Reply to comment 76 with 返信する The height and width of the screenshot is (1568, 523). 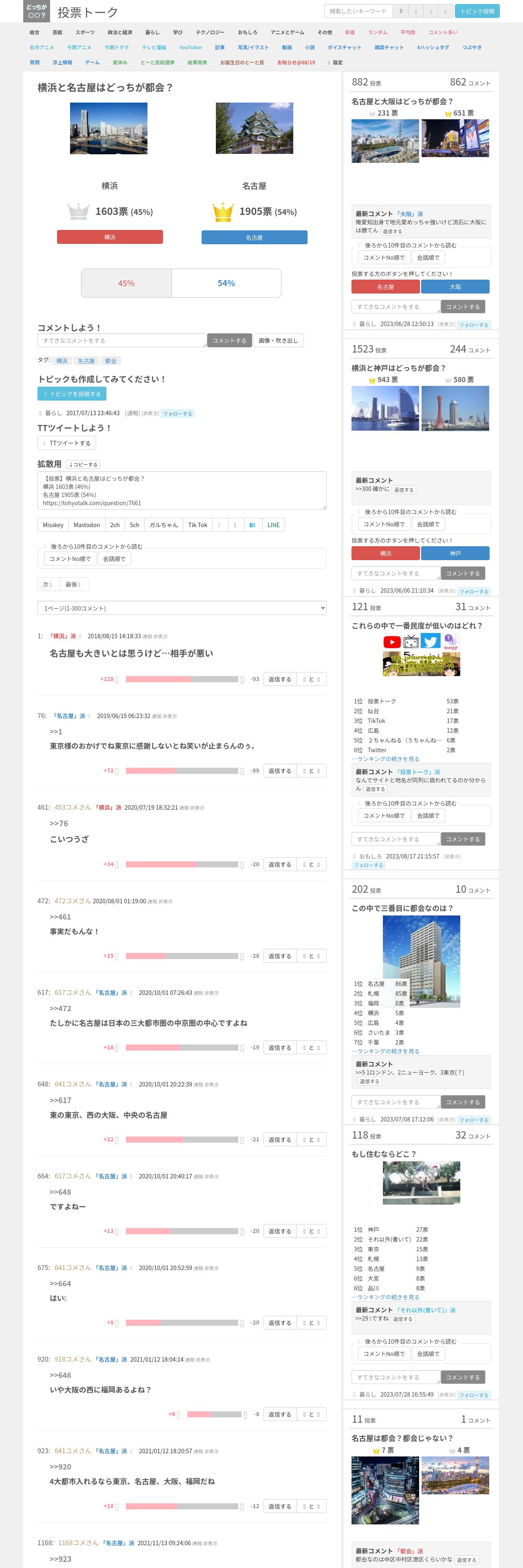point(280,771)
